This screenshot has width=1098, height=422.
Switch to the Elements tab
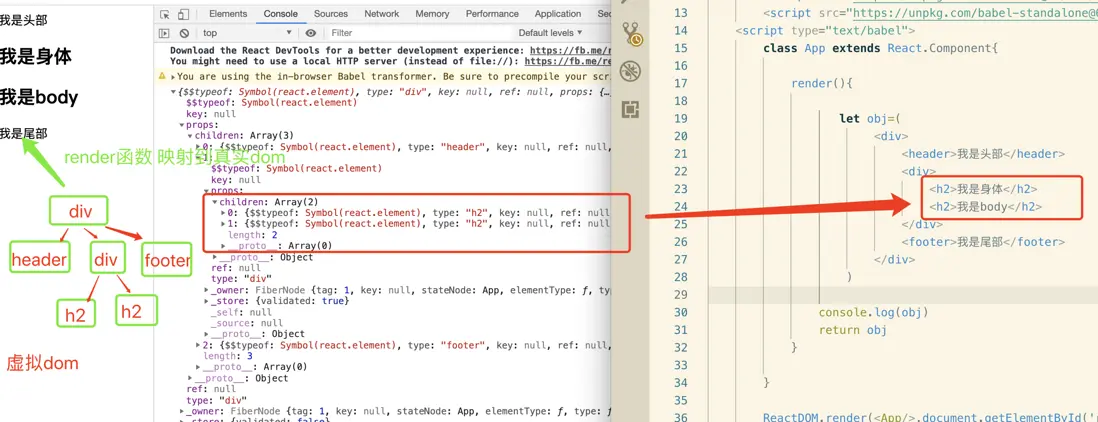pos(228,13)
